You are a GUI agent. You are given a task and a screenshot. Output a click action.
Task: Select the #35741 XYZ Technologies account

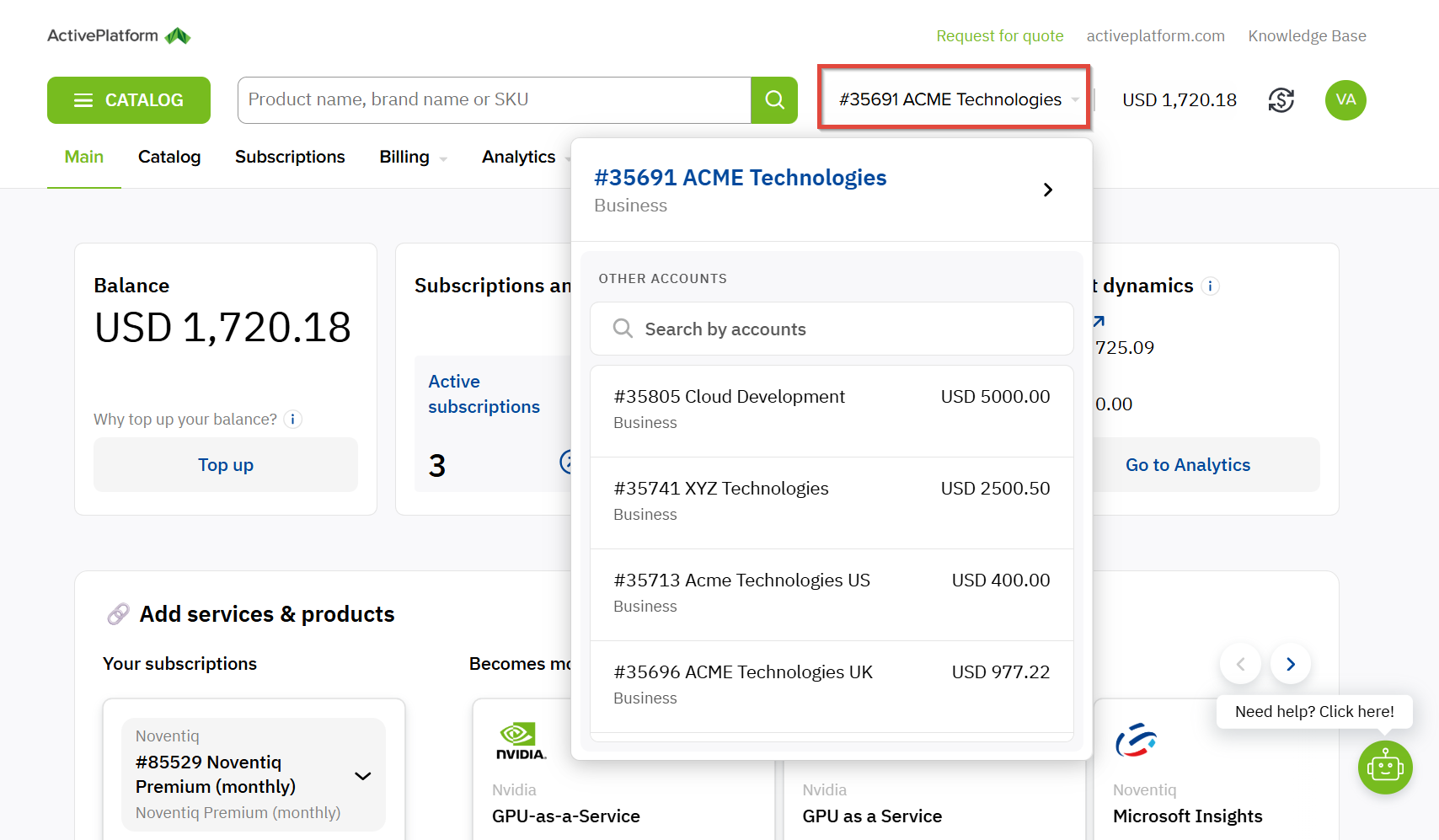(x=832, y=503)
